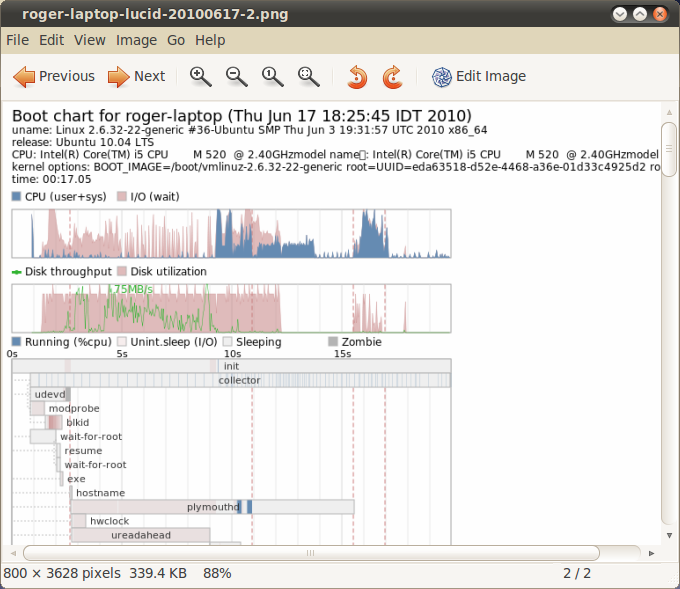This screenshot has width=680, height=589.
Task: Fit the image to the window
Action: tap(309, 76)
